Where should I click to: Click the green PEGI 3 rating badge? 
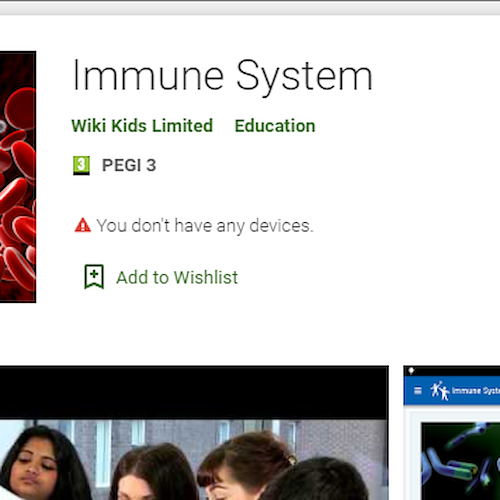(x=81, y=165)
